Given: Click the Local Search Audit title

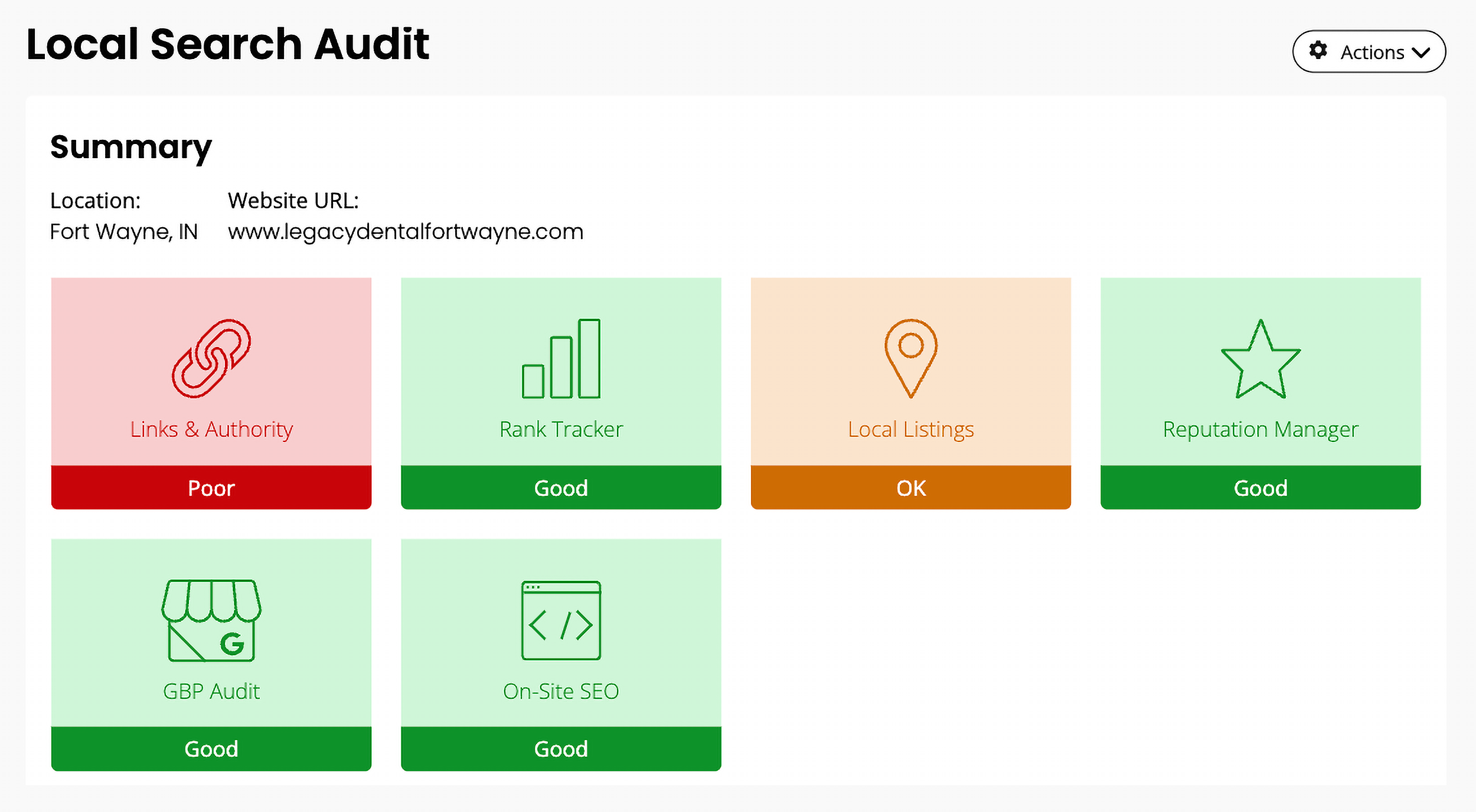Looking at the screenshot, I should tap(228, 44).
